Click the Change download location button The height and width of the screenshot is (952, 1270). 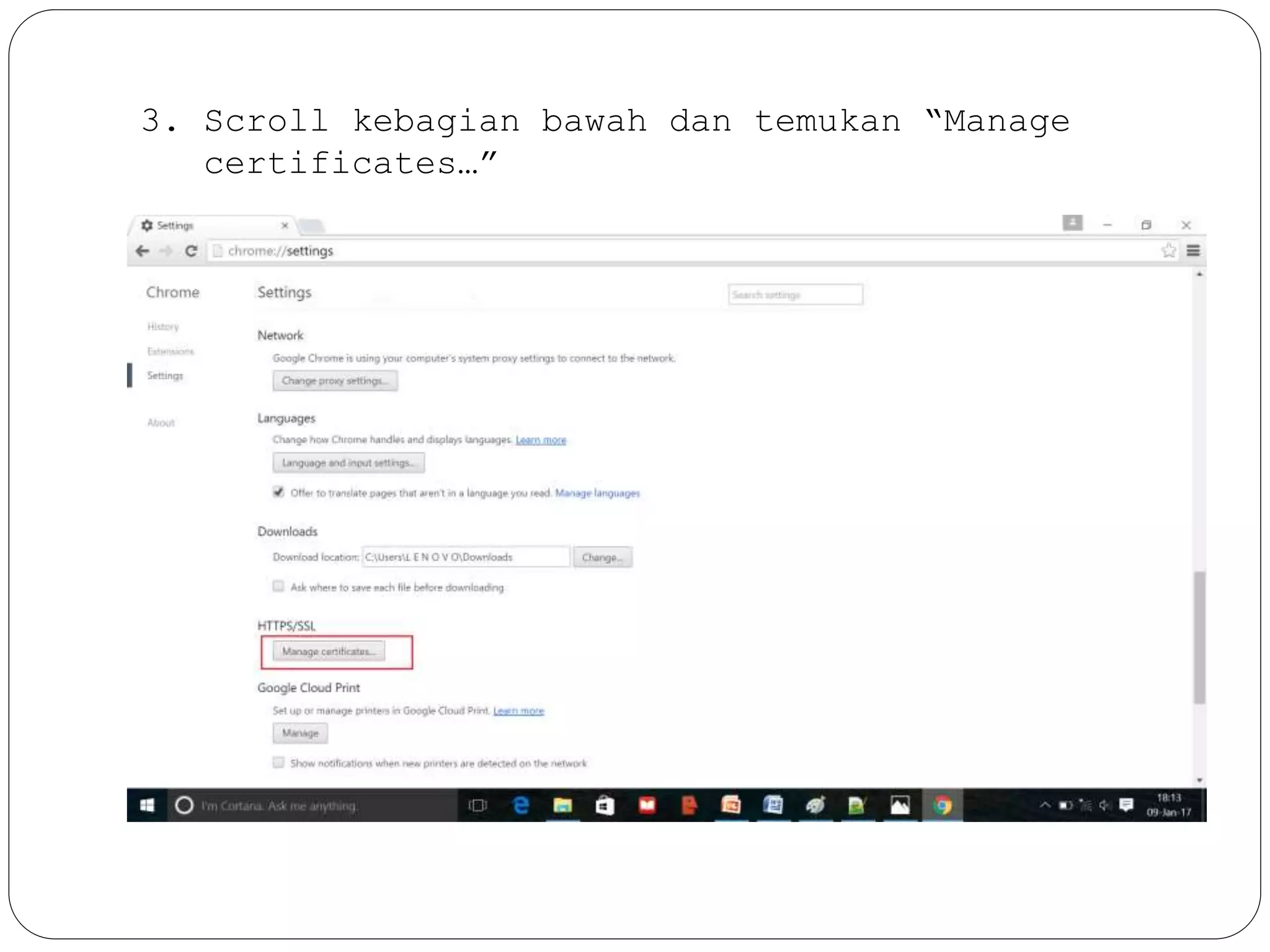tap(602, 557)
